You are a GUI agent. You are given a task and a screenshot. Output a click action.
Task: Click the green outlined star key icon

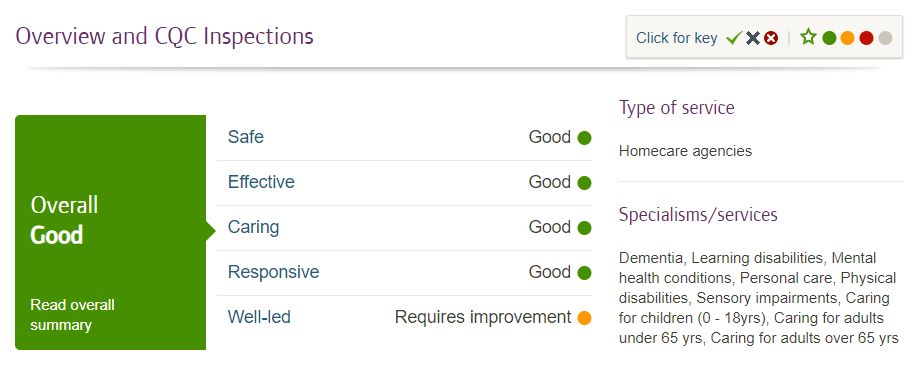click(809, 37)
